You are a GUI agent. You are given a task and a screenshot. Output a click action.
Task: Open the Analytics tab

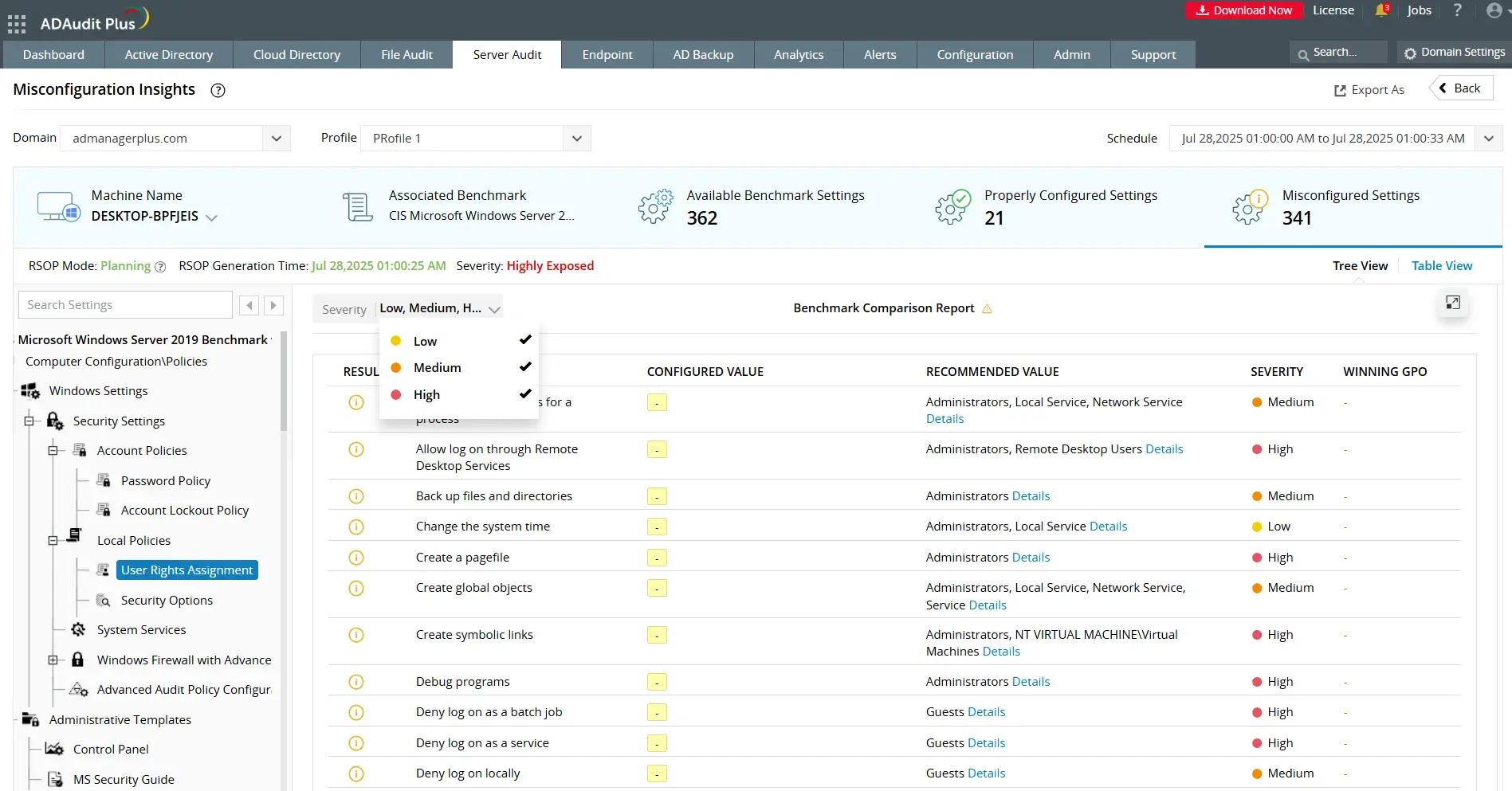pyautogui.click(x=798, y=55)
